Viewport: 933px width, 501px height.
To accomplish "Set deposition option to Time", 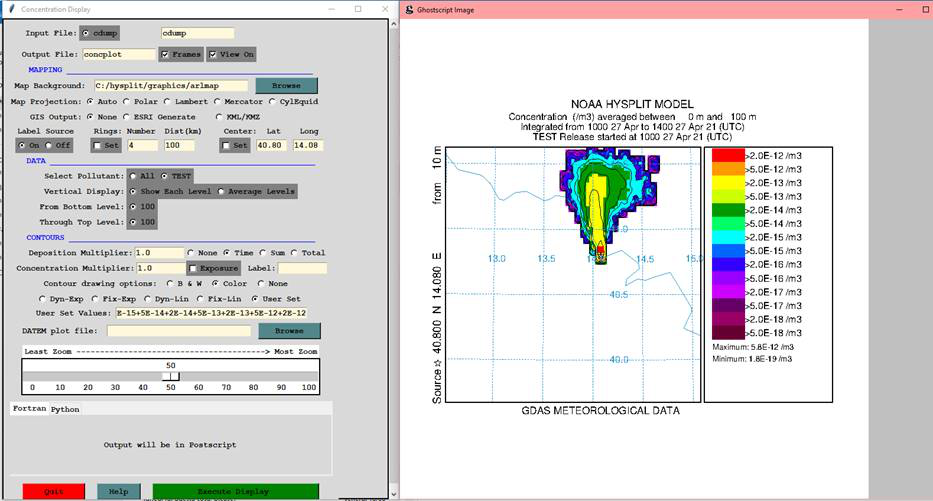I will pyautogui.click(x=227, y=253).
